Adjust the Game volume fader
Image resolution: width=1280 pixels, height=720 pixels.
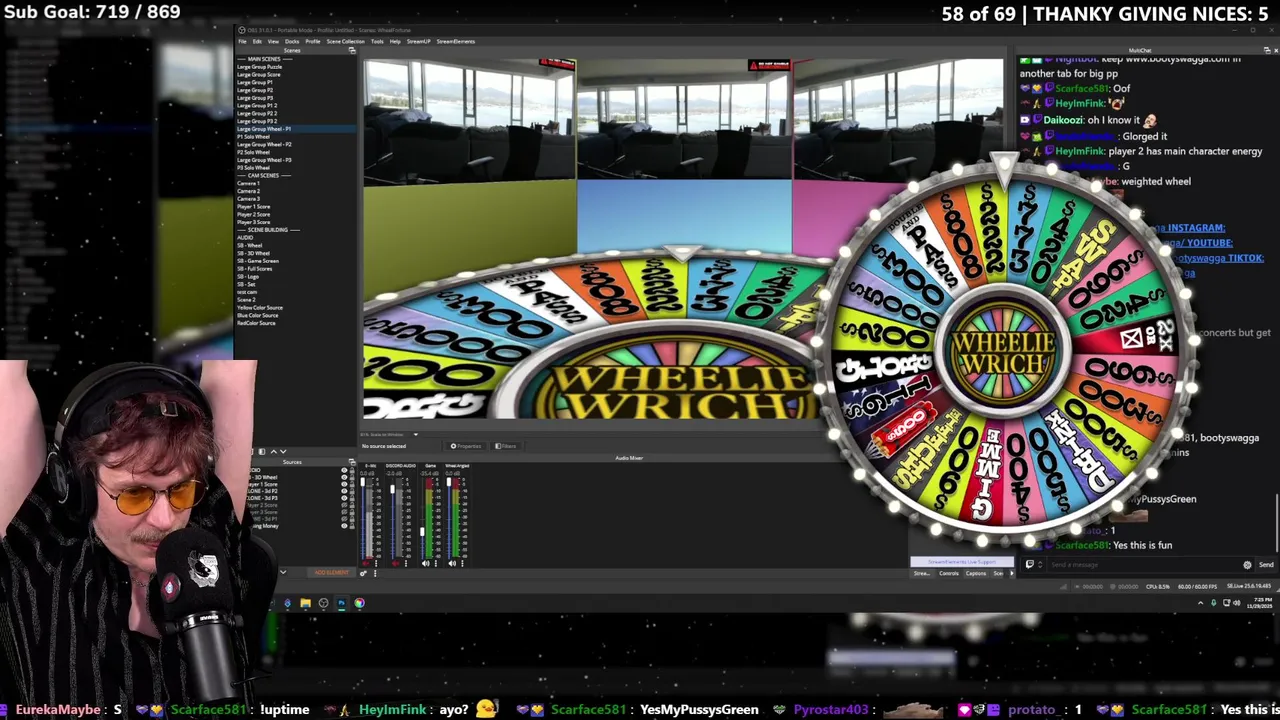point(422,532)
